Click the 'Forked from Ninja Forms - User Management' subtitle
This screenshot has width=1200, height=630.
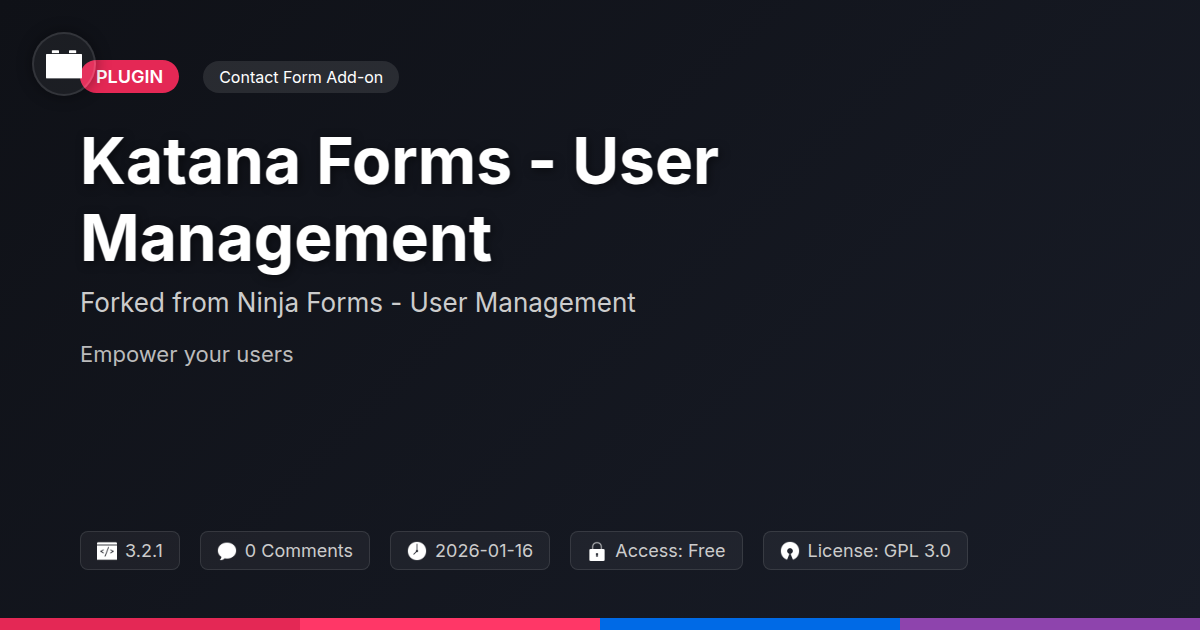358,302
